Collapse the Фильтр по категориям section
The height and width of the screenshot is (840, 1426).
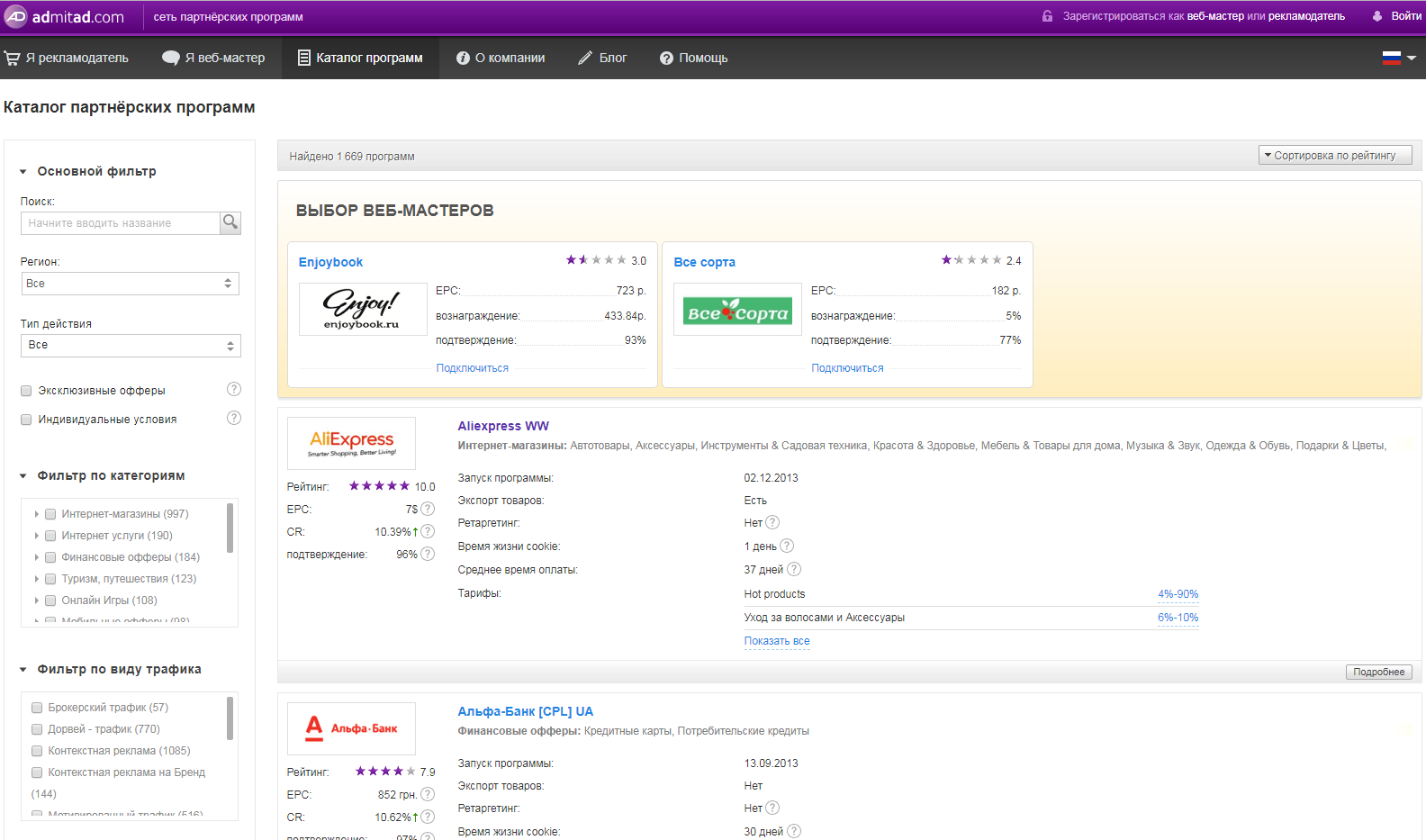click(23, 476)
